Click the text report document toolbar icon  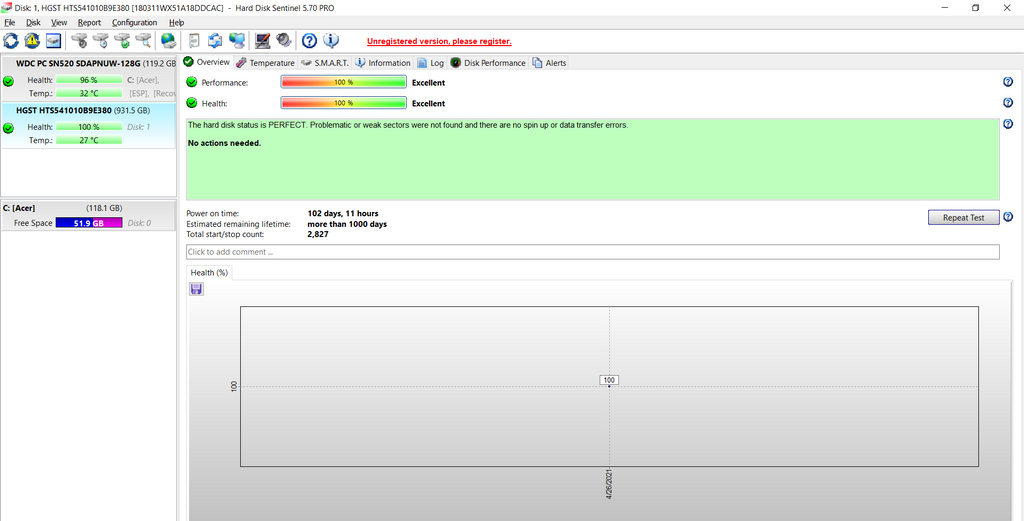194,41
